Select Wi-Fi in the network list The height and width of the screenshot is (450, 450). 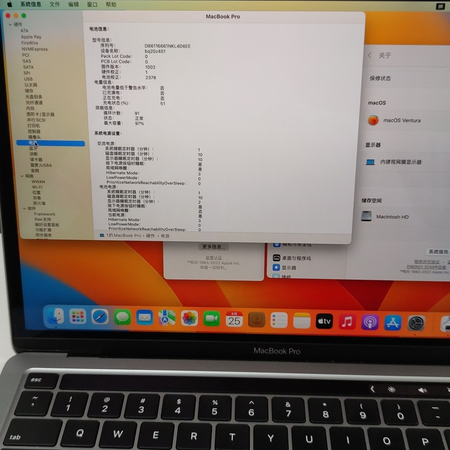(37, 187)
